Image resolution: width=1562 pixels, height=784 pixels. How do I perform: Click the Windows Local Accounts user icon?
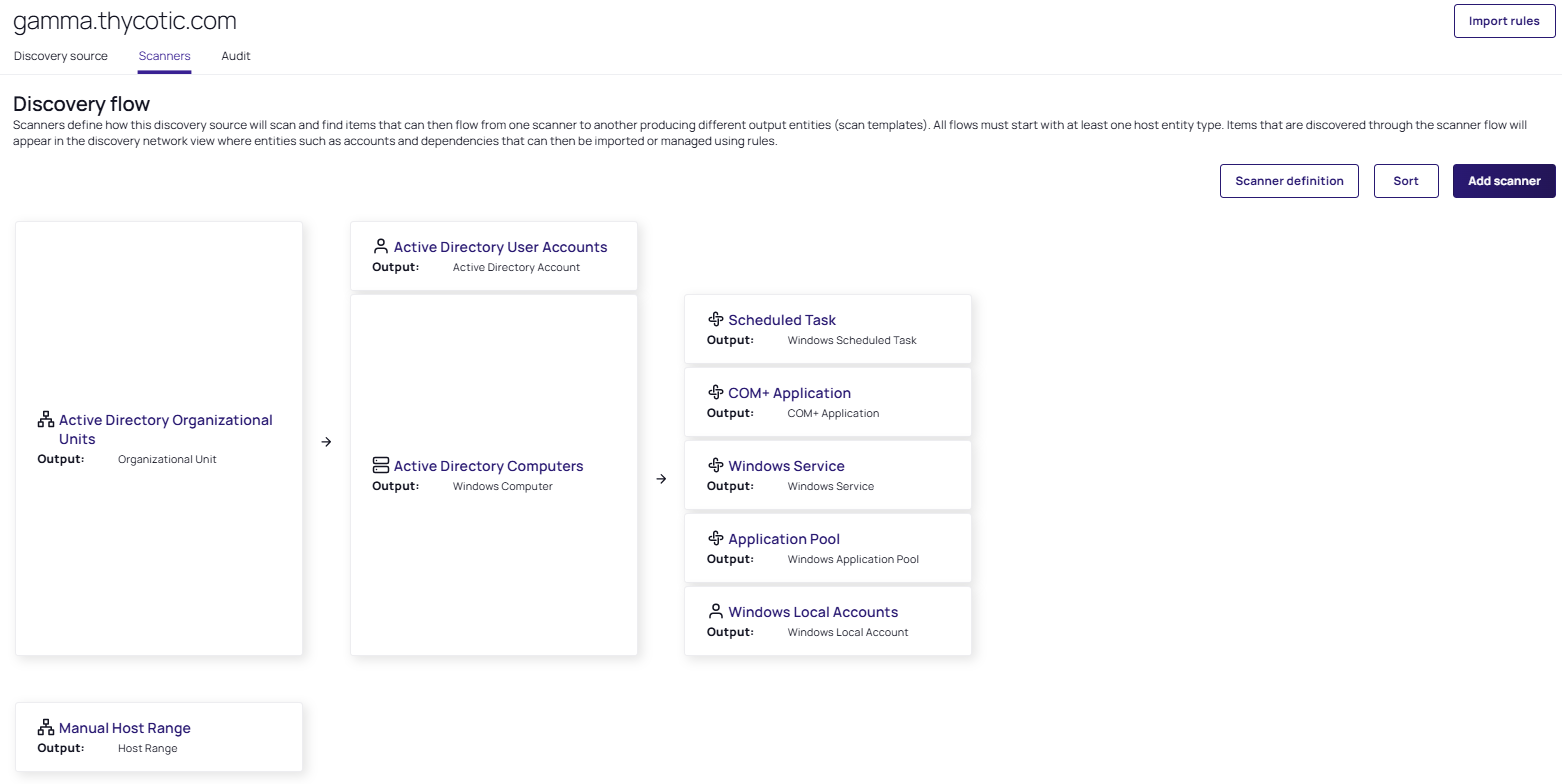[x=715, y=611]
